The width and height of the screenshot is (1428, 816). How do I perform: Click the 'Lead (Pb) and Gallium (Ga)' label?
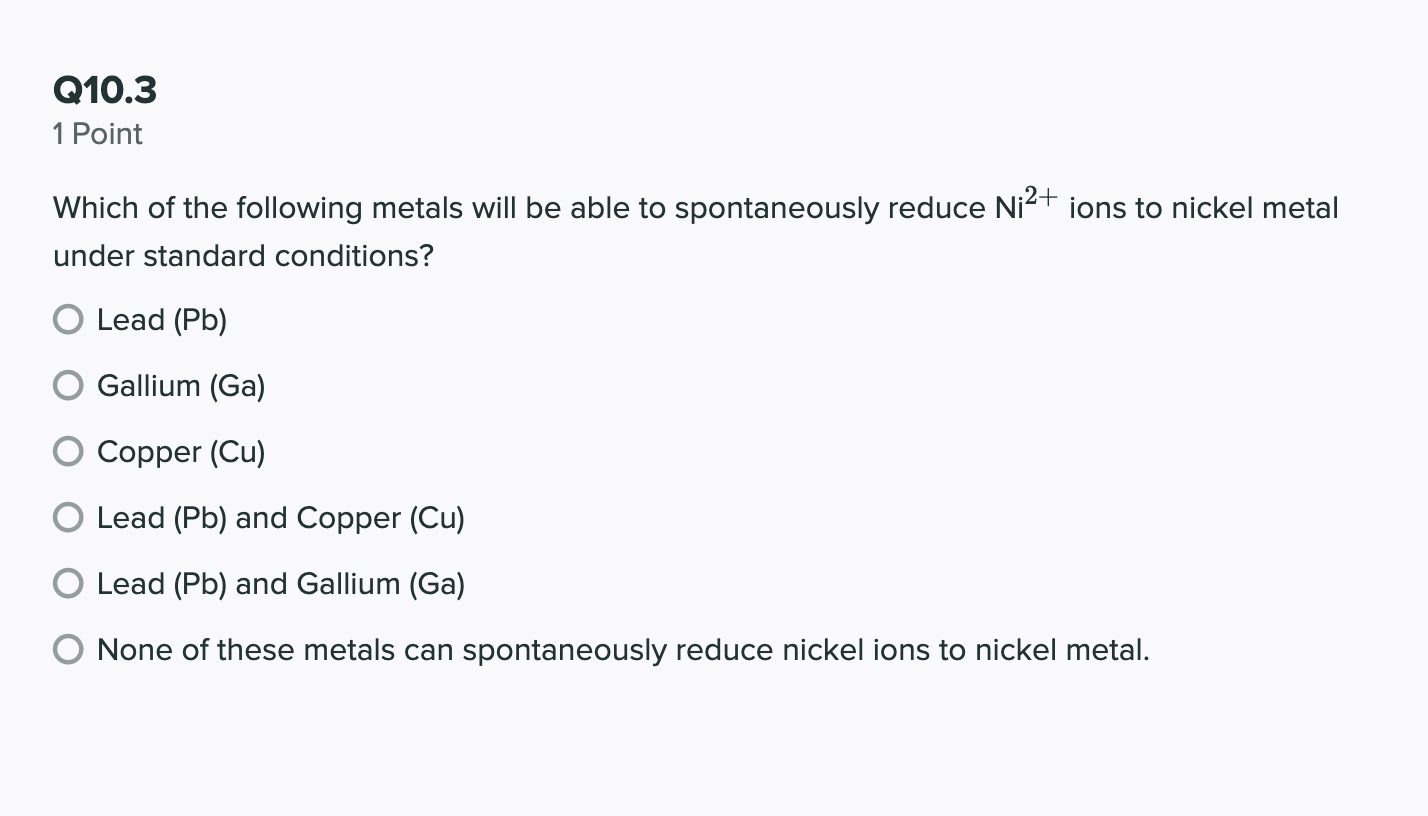pos(281,585)
